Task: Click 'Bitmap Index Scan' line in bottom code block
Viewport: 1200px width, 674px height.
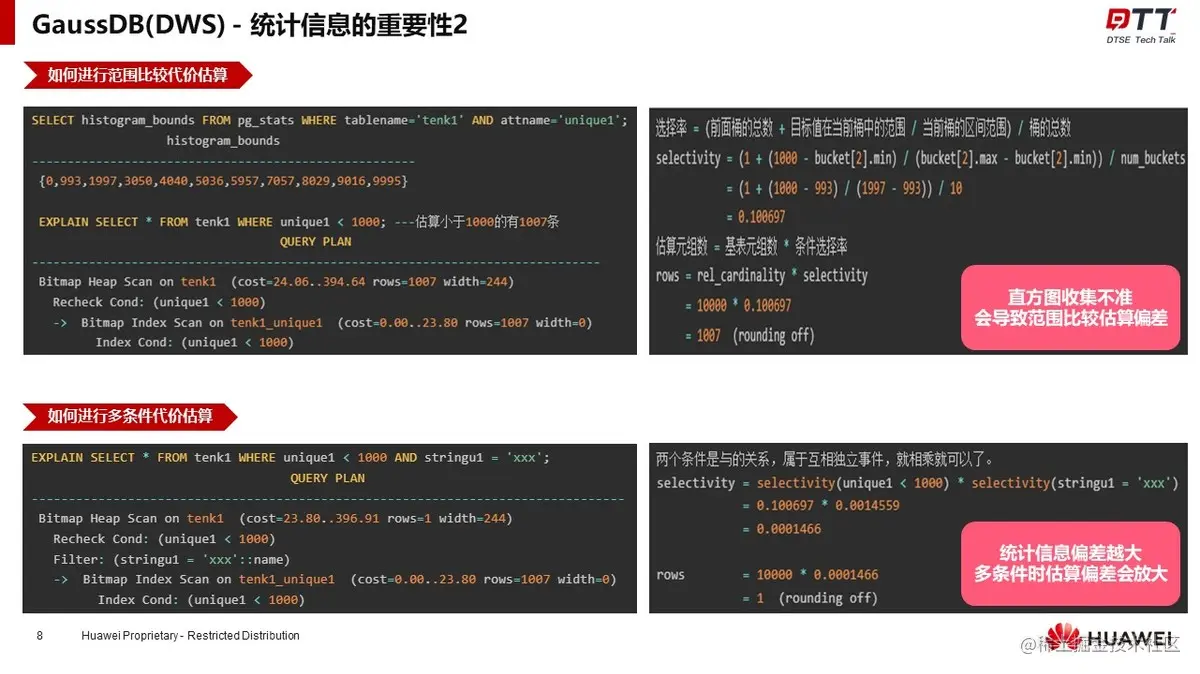Action: pyautogui.click(x=334, y=579)
